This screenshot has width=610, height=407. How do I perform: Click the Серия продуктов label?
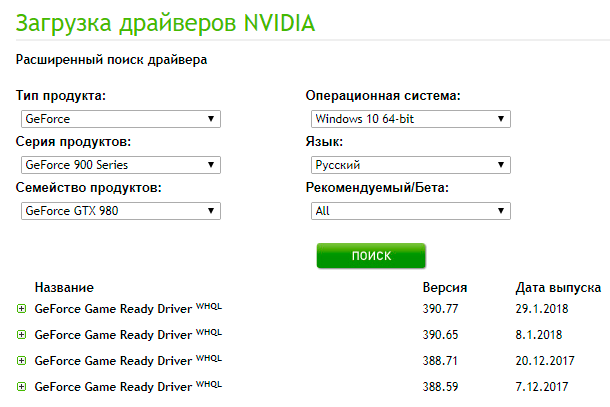click(x=73, y=142)
